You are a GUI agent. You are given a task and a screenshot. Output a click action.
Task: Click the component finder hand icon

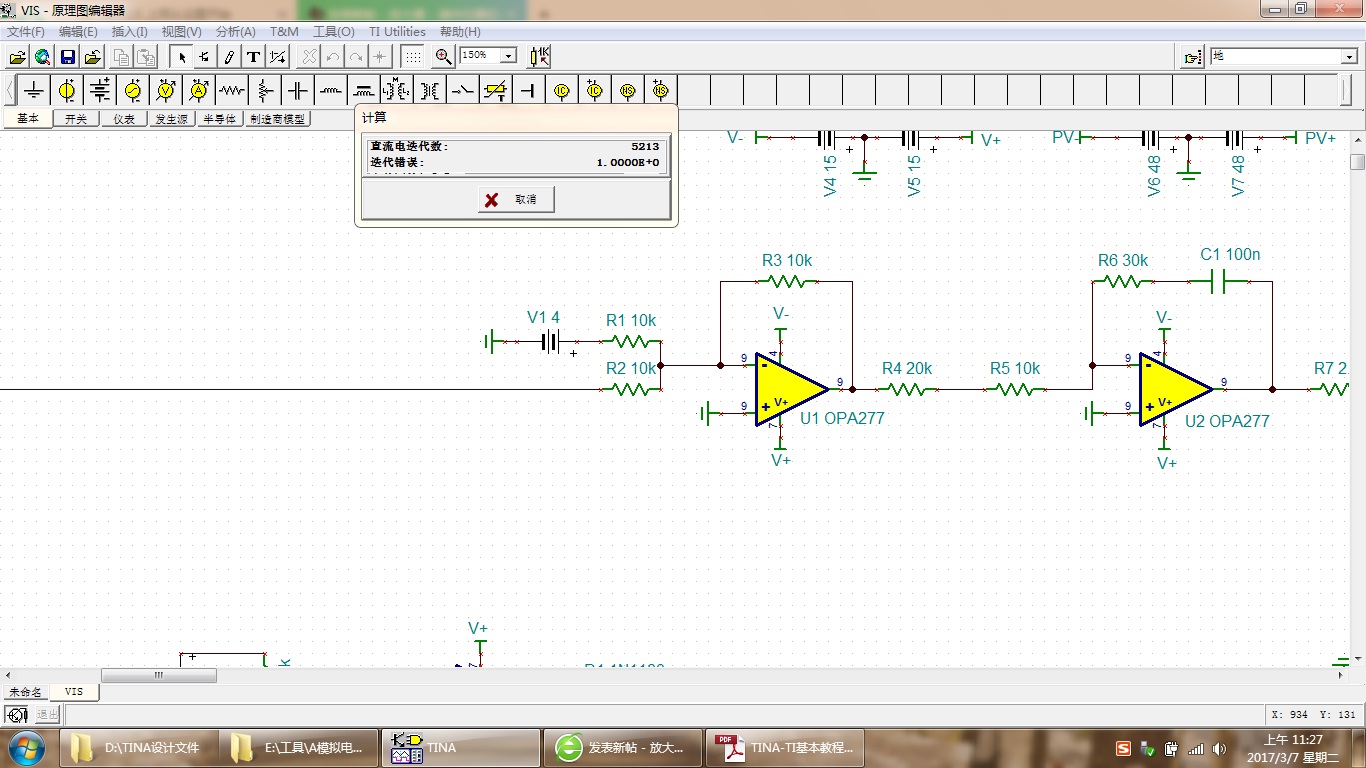1192,57
